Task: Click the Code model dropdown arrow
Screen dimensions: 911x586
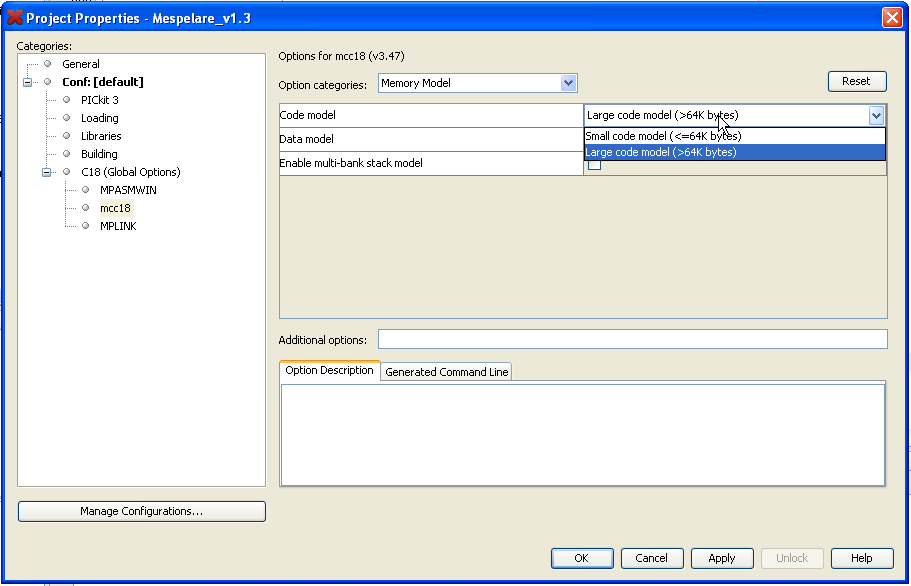Action: [876, 115]
